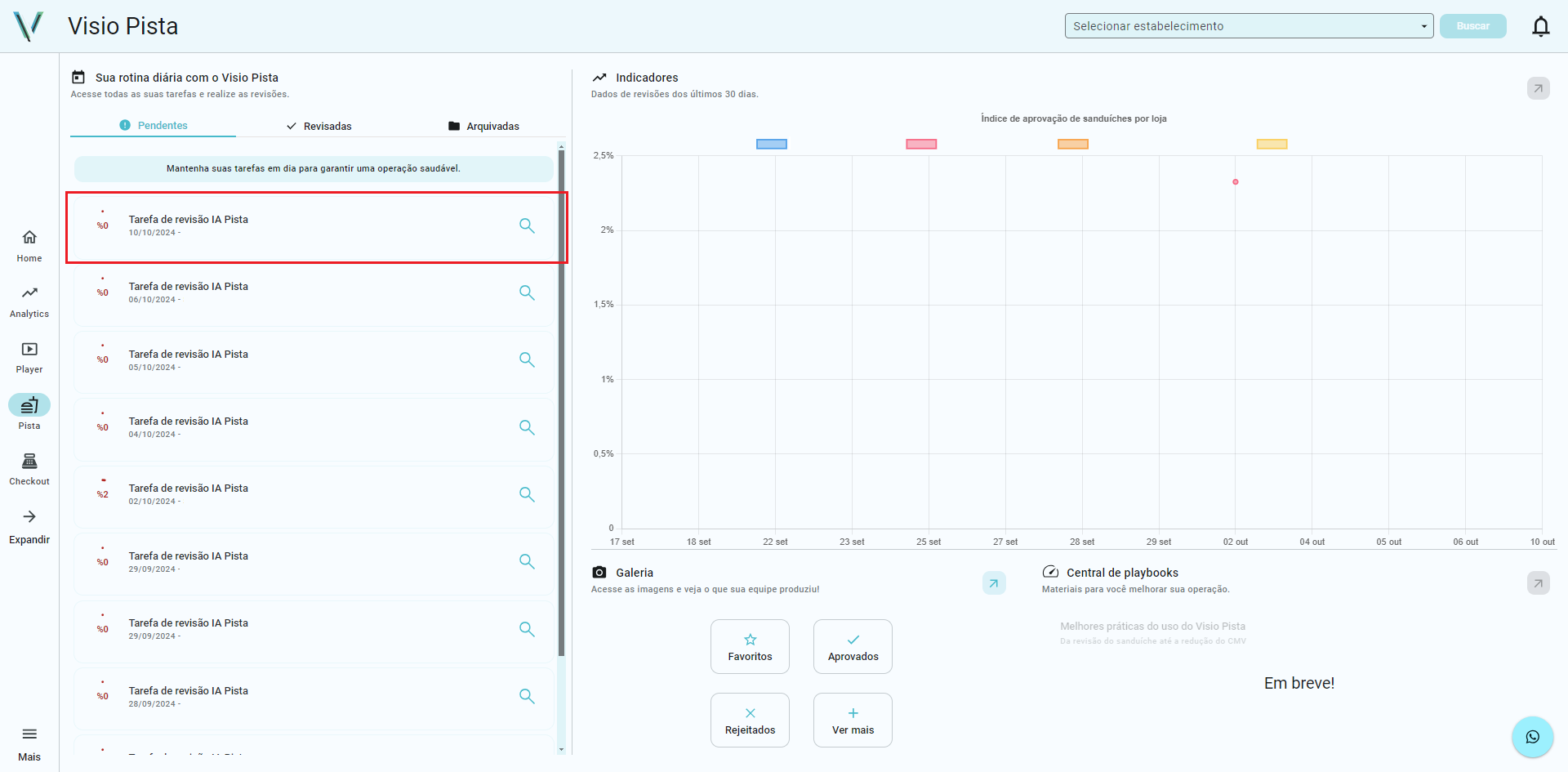The image size is (1568, 772).
Task: Open the Selecionar estabelecimento dropdown
Action: (x=1249, y=26)
